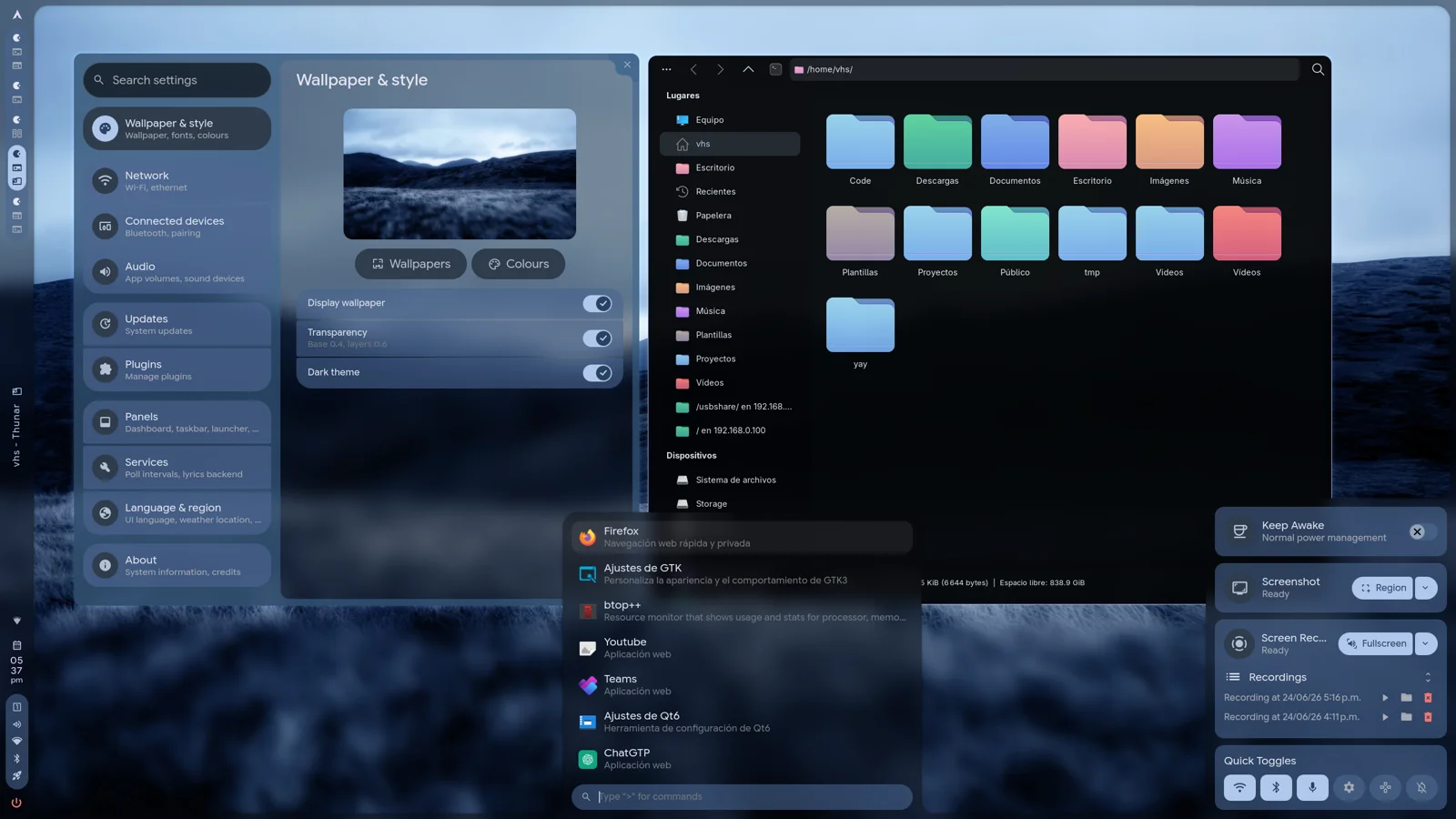The width and height of the screenshot is (1456, 819).
Task: Toggle Bluetooth quick toggle
Action: tap(1276, 787)
